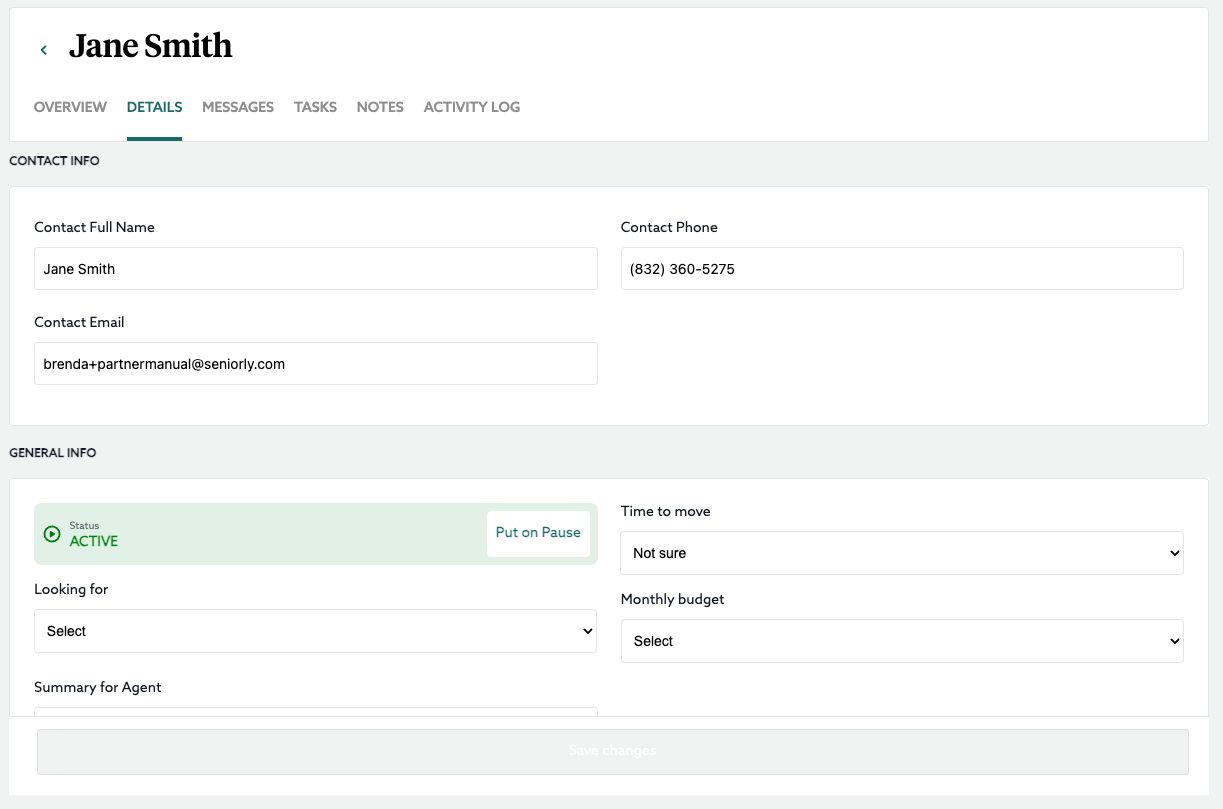Click the Summary for Agent text box
Image resolution: width=1223 pixels, height=809 pixels.
point(315,712)
